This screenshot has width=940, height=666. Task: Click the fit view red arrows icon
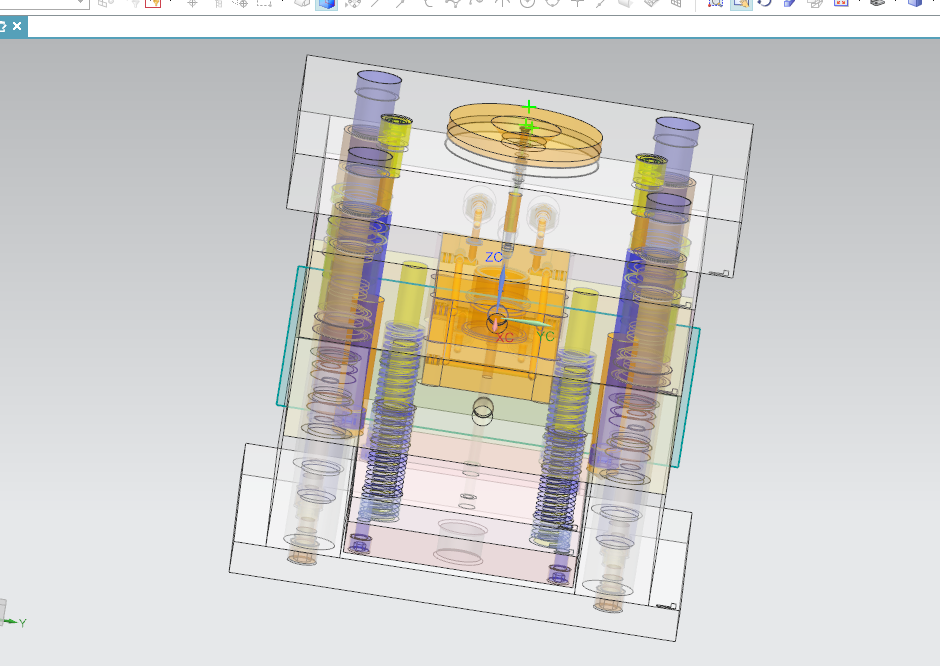click(841, 3)
